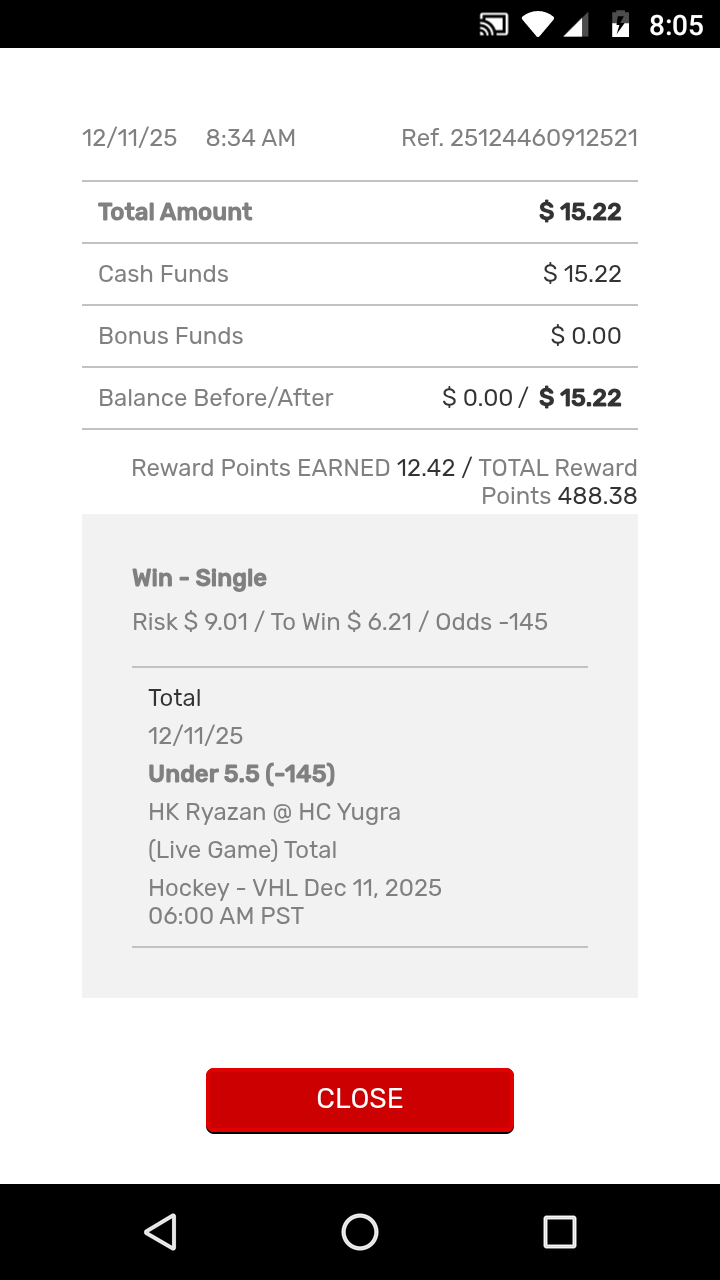Tap the Wi-Fi signal status icon
Image resolution: width=720 pixels, height=1280 pixels.
538,25
